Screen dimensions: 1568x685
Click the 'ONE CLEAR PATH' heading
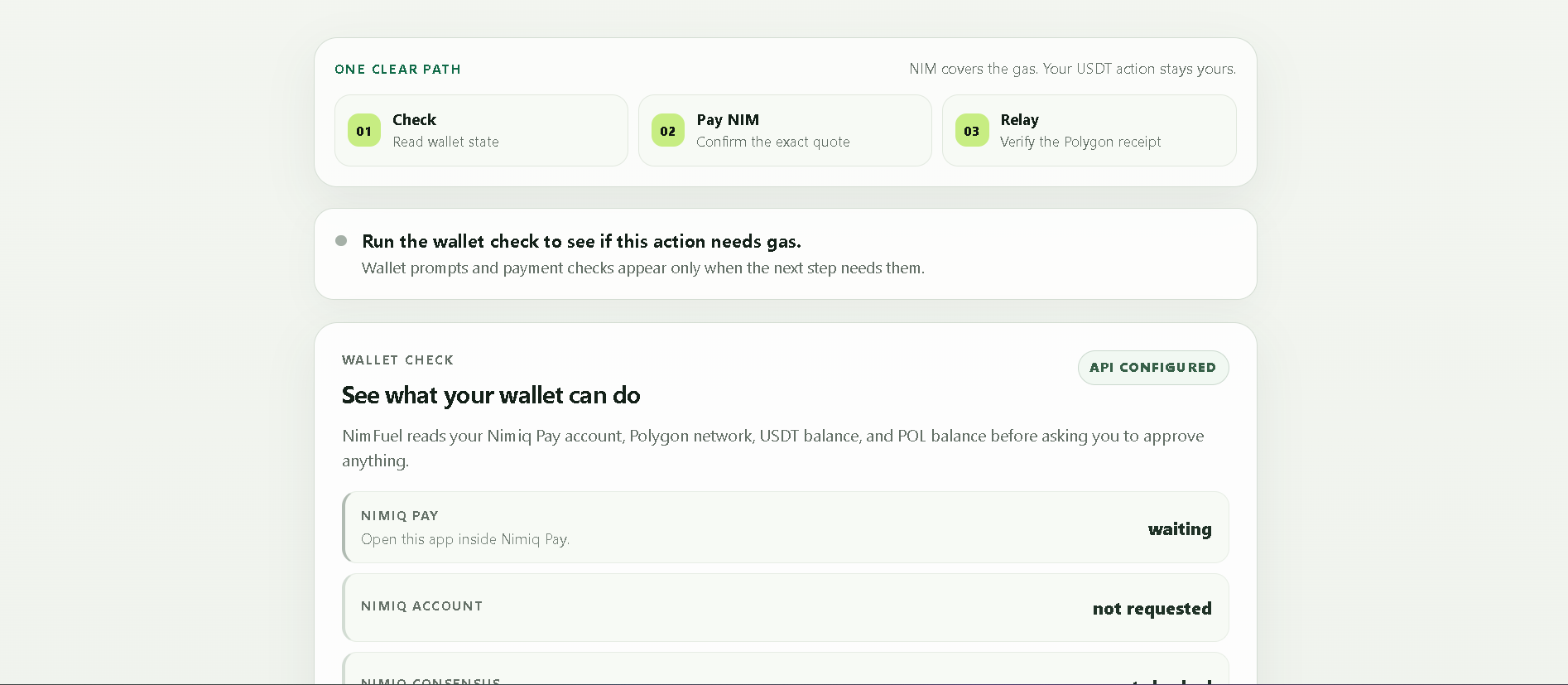click(x=397, y=70)
